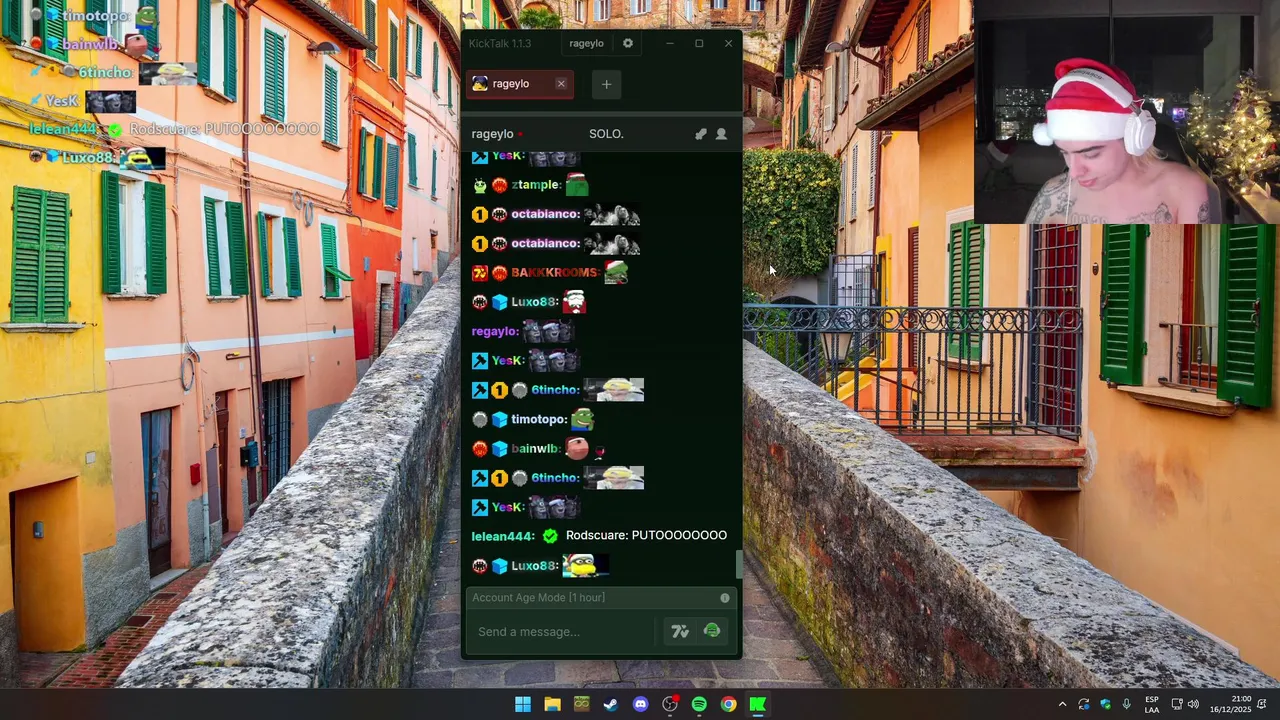The width and height of the screenshot is (1280, 720).
Task: Click lelean444 username in chat
Action: [x=503, y=537]
